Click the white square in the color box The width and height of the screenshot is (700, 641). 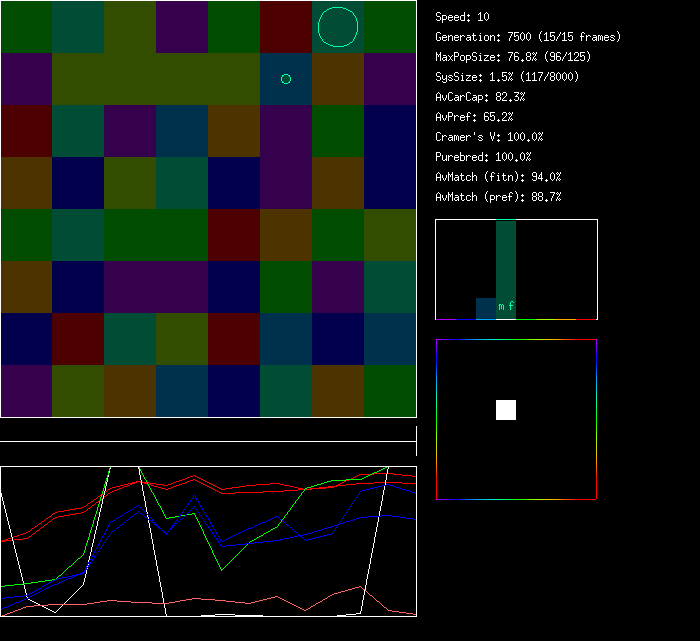coord(506,410)
